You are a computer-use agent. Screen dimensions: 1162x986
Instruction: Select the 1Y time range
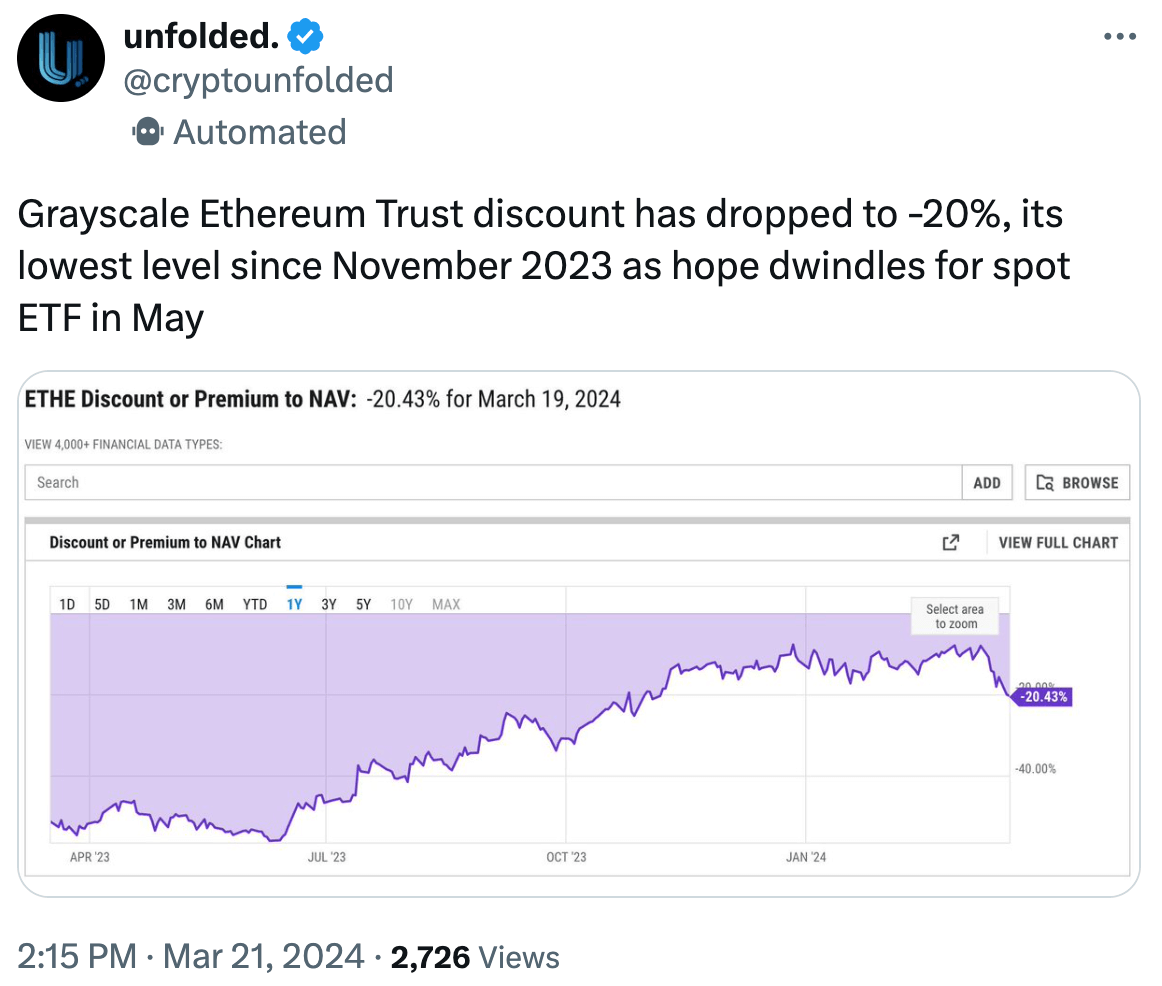tap(293, 603)
